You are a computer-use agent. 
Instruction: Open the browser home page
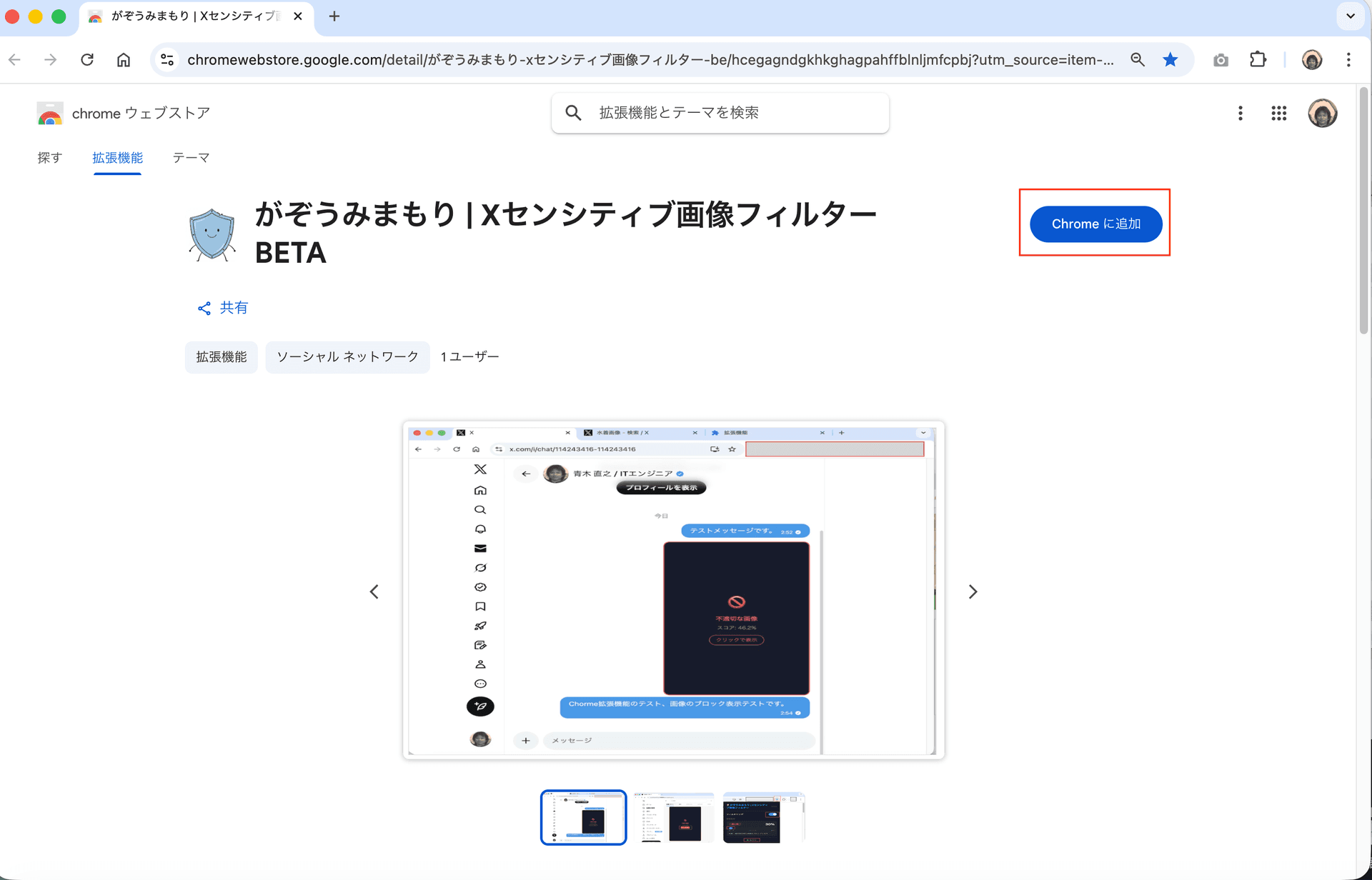(124, 60)
